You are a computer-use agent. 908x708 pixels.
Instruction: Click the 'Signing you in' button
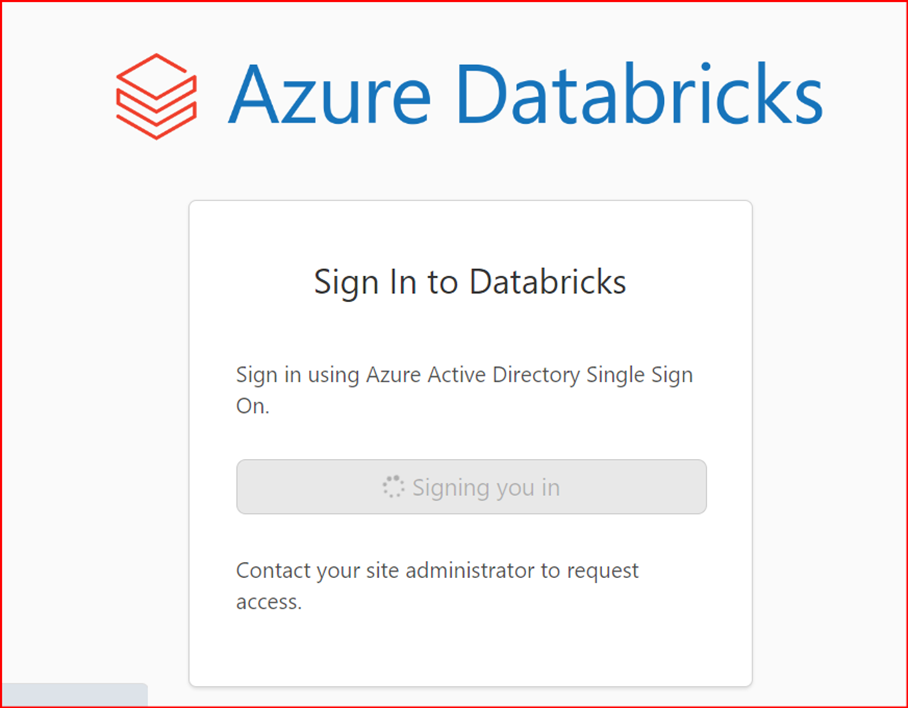471,487
